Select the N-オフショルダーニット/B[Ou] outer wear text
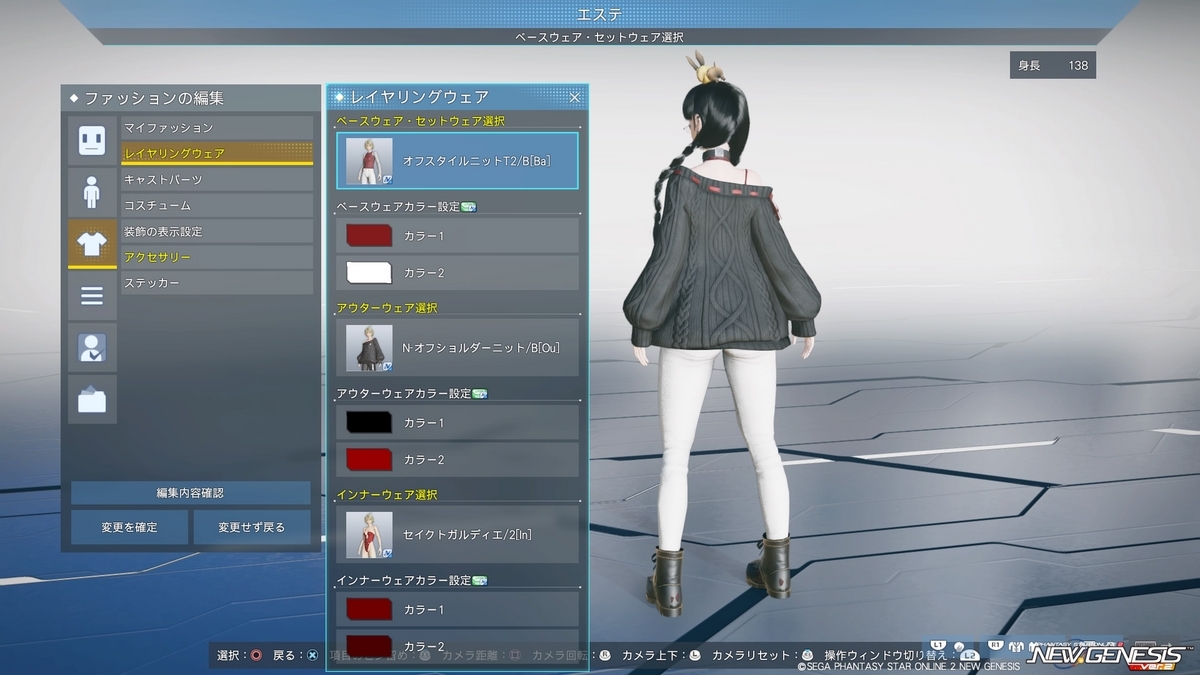1200x675 pixels. click(480, 348)
